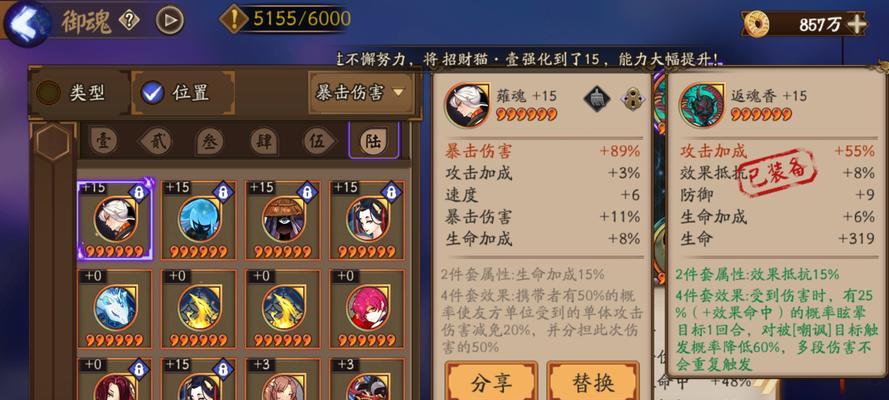The width and height of the screenshot is (889, 400).
Task: Select the 壹 position tab
Action: click(104, 141)
